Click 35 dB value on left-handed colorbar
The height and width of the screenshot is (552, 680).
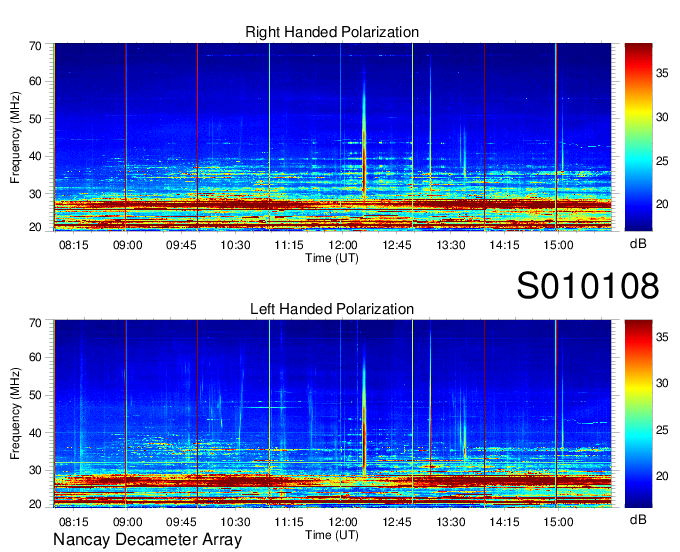tap(662, 336)
